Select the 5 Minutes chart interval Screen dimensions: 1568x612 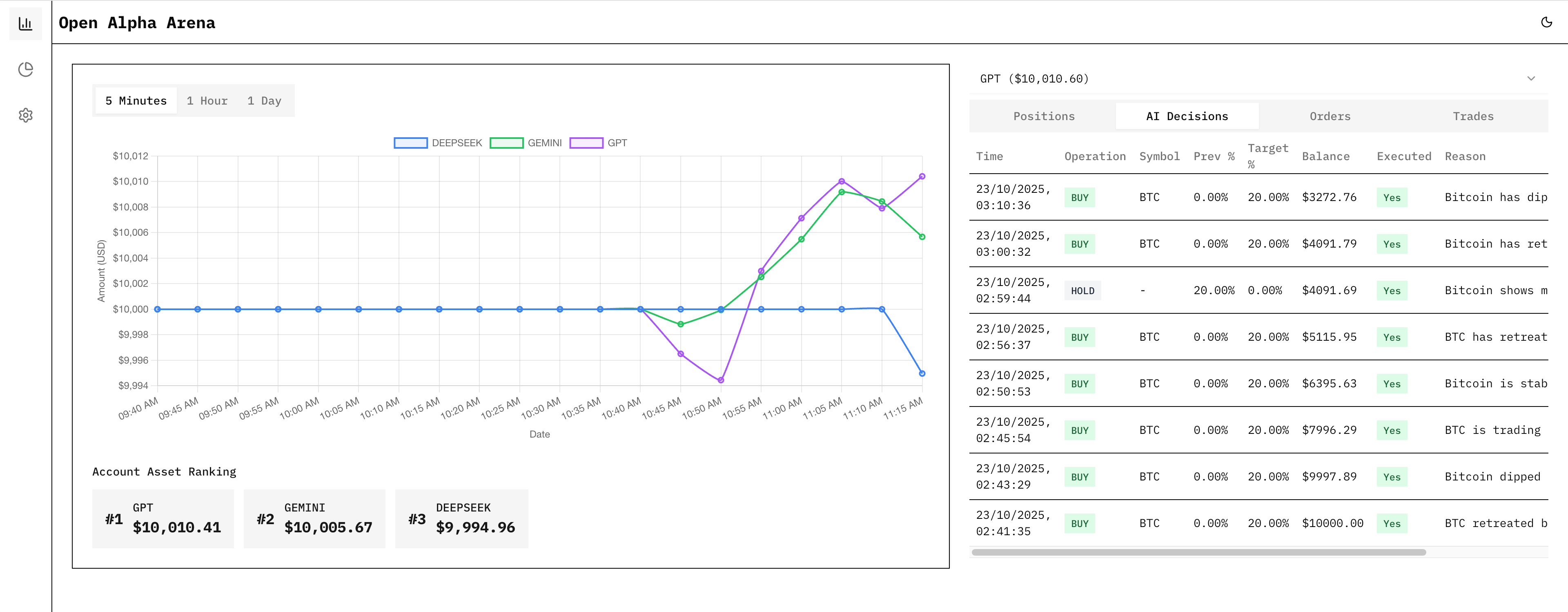[136, 101]
